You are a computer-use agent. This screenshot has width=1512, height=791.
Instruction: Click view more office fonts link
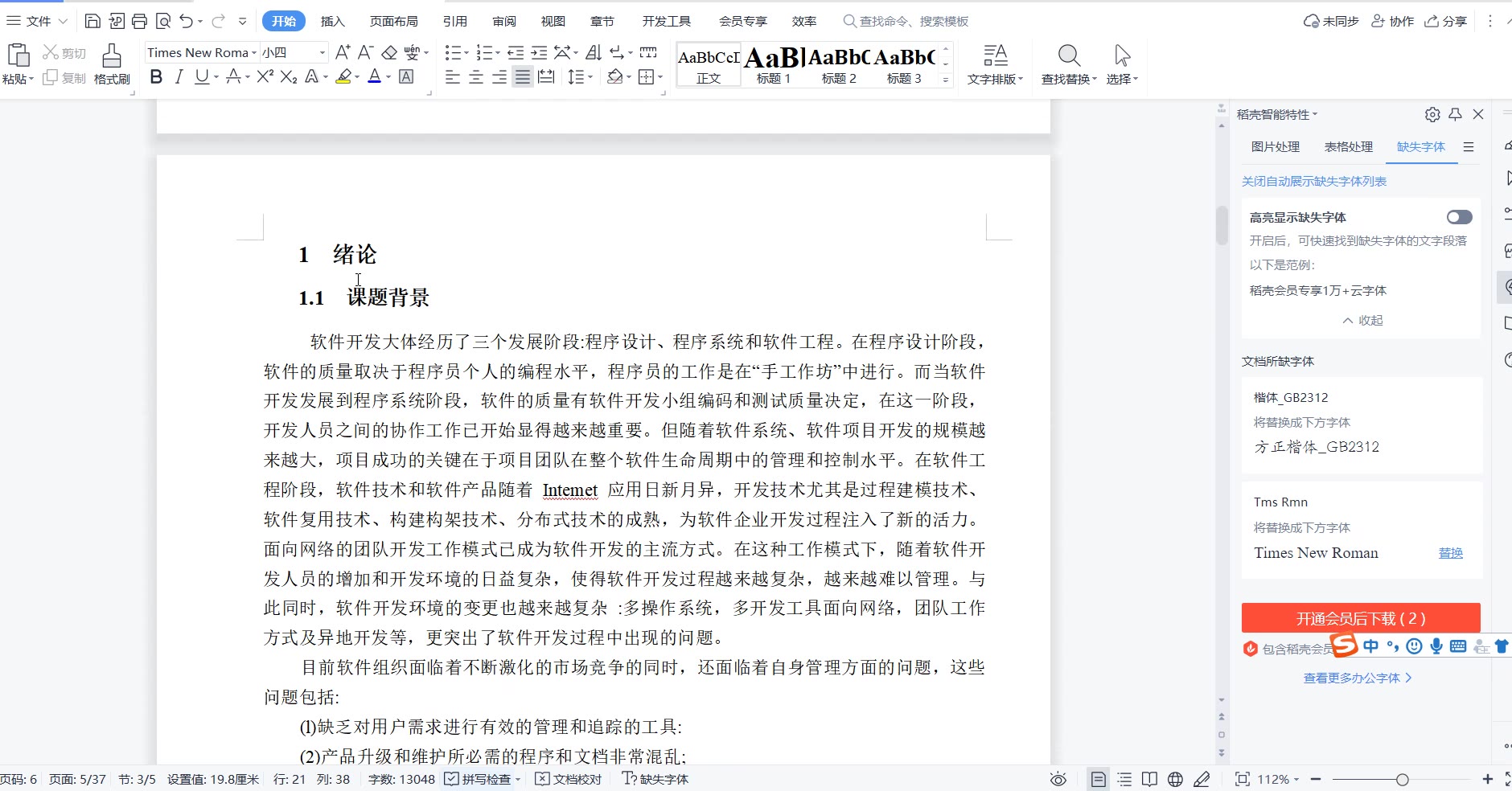[1358, 678]
